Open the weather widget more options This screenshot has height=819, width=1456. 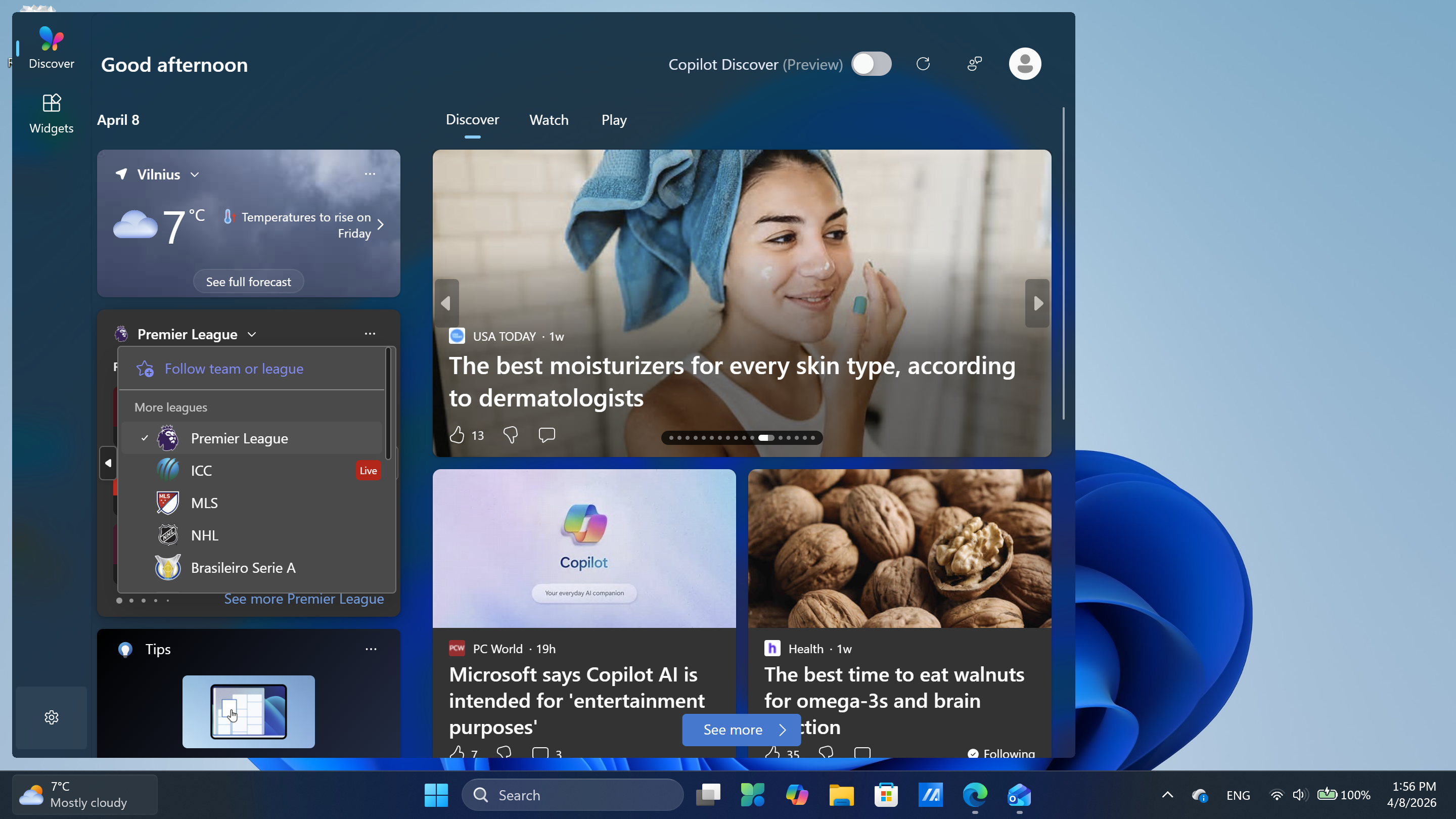coord(370,174)
